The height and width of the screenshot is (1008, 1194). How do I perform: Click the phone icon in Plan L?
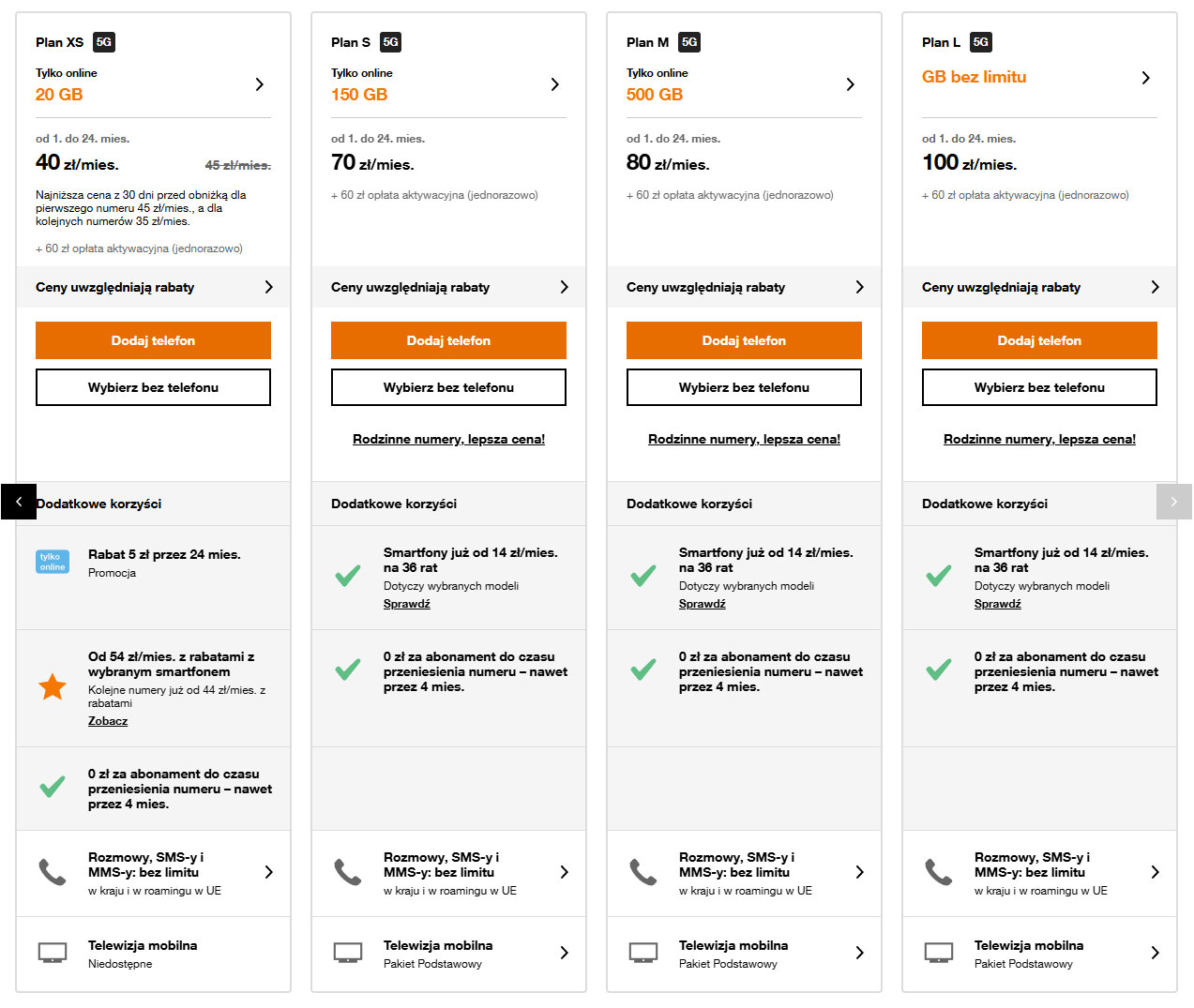[x=939, y=872]
